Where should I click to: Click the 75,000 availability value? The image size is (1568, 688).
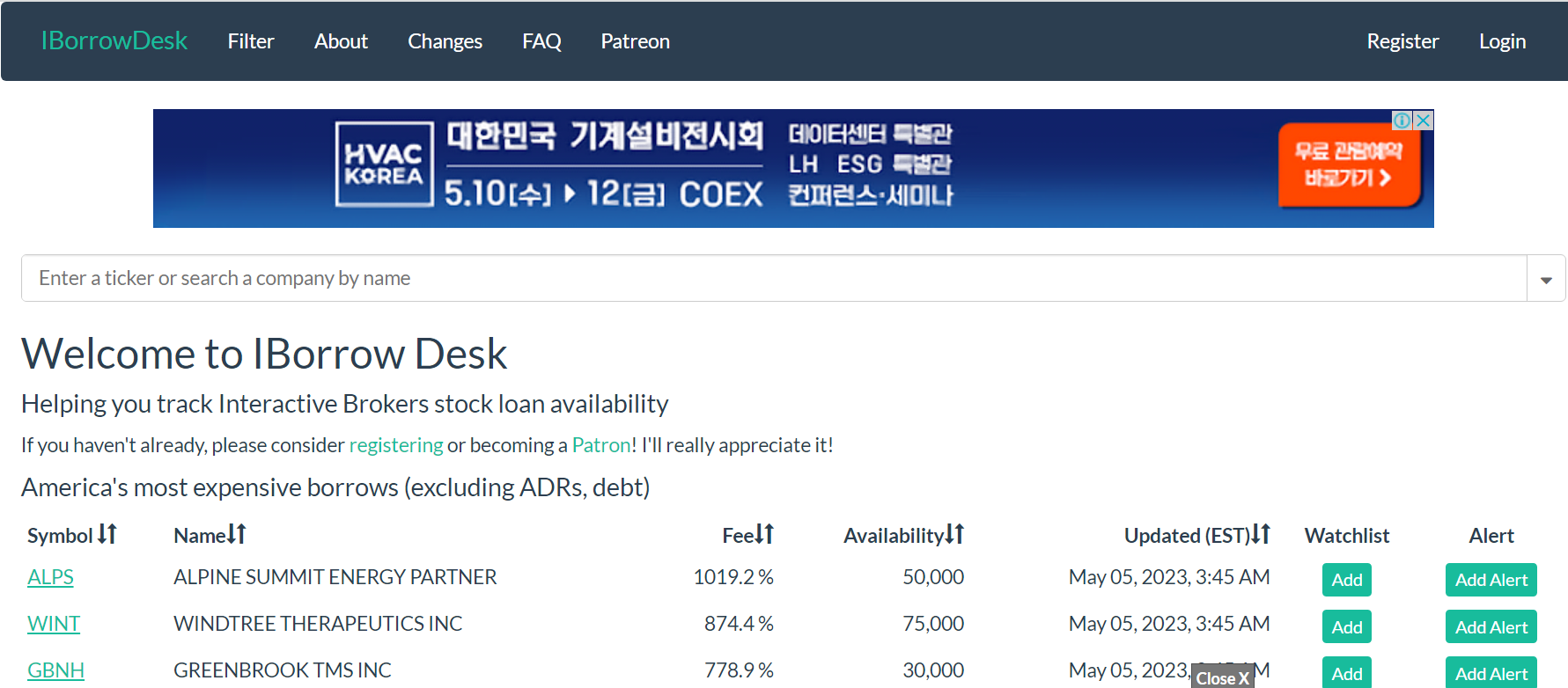[933, 624]
